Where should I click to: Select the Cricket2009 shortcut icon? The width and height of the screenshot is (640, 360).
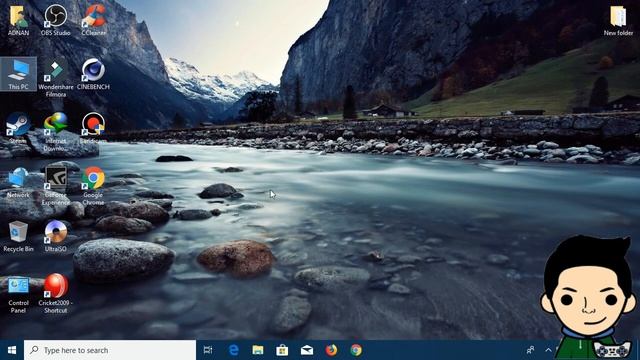coord(56,294)
